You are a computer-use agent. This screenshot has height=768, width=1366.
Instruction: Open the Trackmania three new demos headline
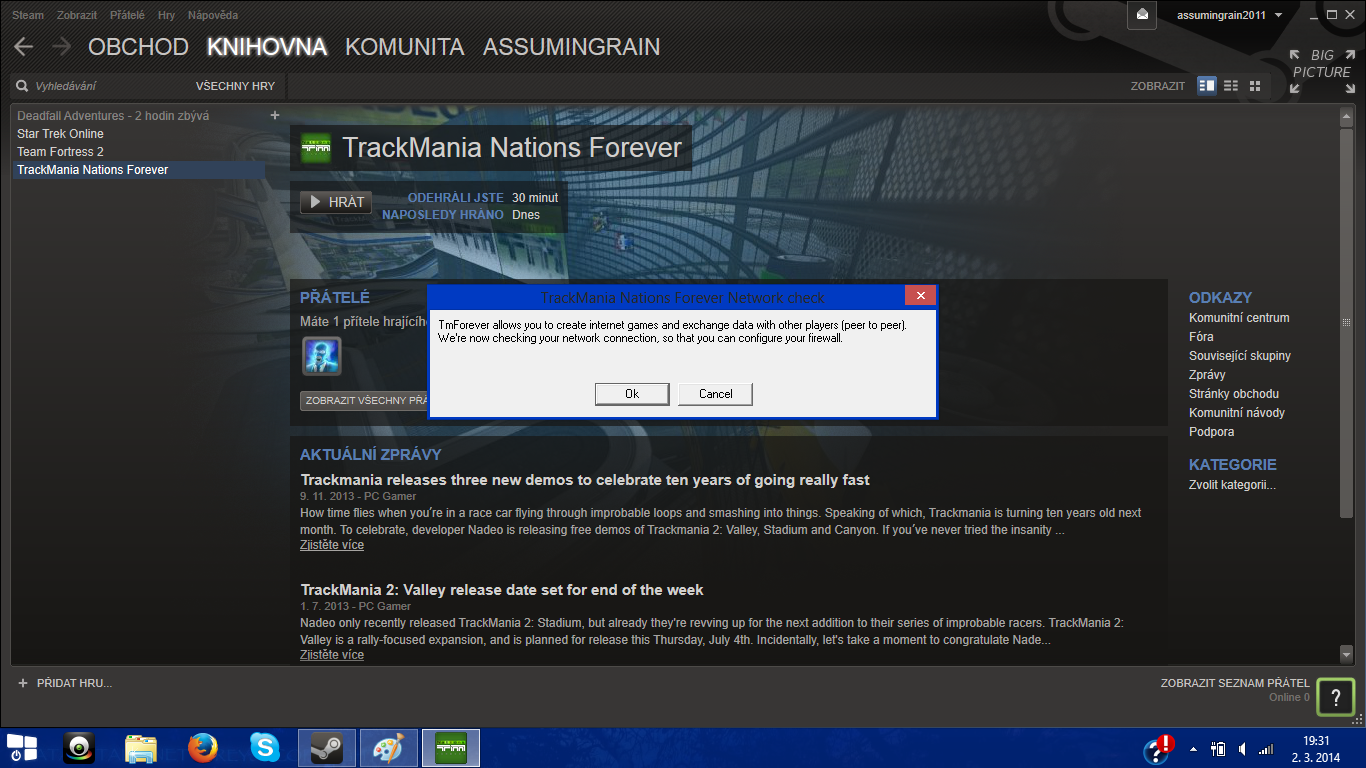[x=585, y=480]
